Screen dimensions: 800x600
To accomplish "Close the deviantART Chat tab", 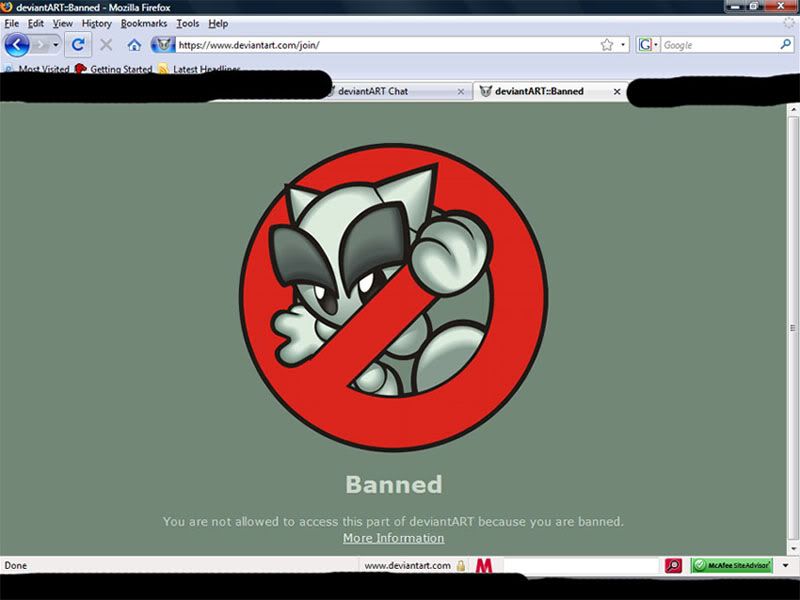I will (461, 92).
